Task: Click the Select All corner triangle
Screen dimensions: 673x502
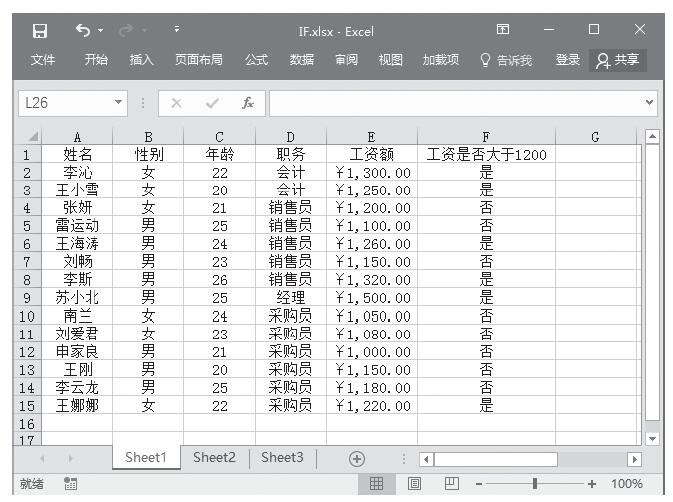Action: click(x=32, y=137)
